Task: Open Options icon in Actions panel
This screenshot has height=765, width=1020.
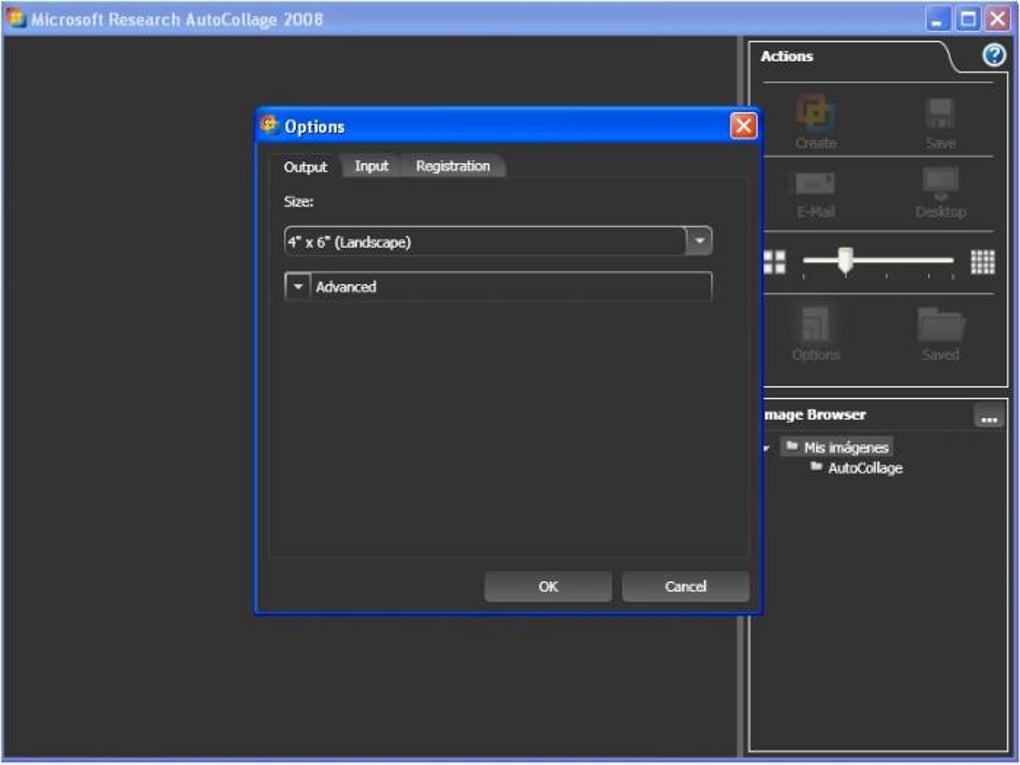Action: tap(815, 324)
